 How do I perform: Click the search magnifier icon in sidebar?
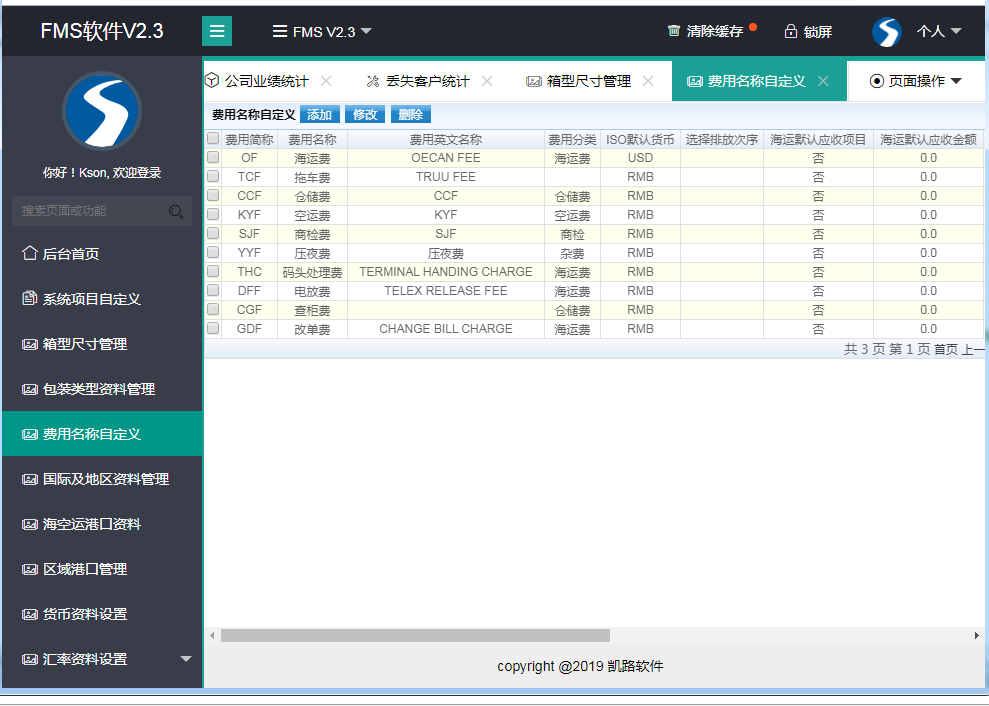tap(176, 211)
